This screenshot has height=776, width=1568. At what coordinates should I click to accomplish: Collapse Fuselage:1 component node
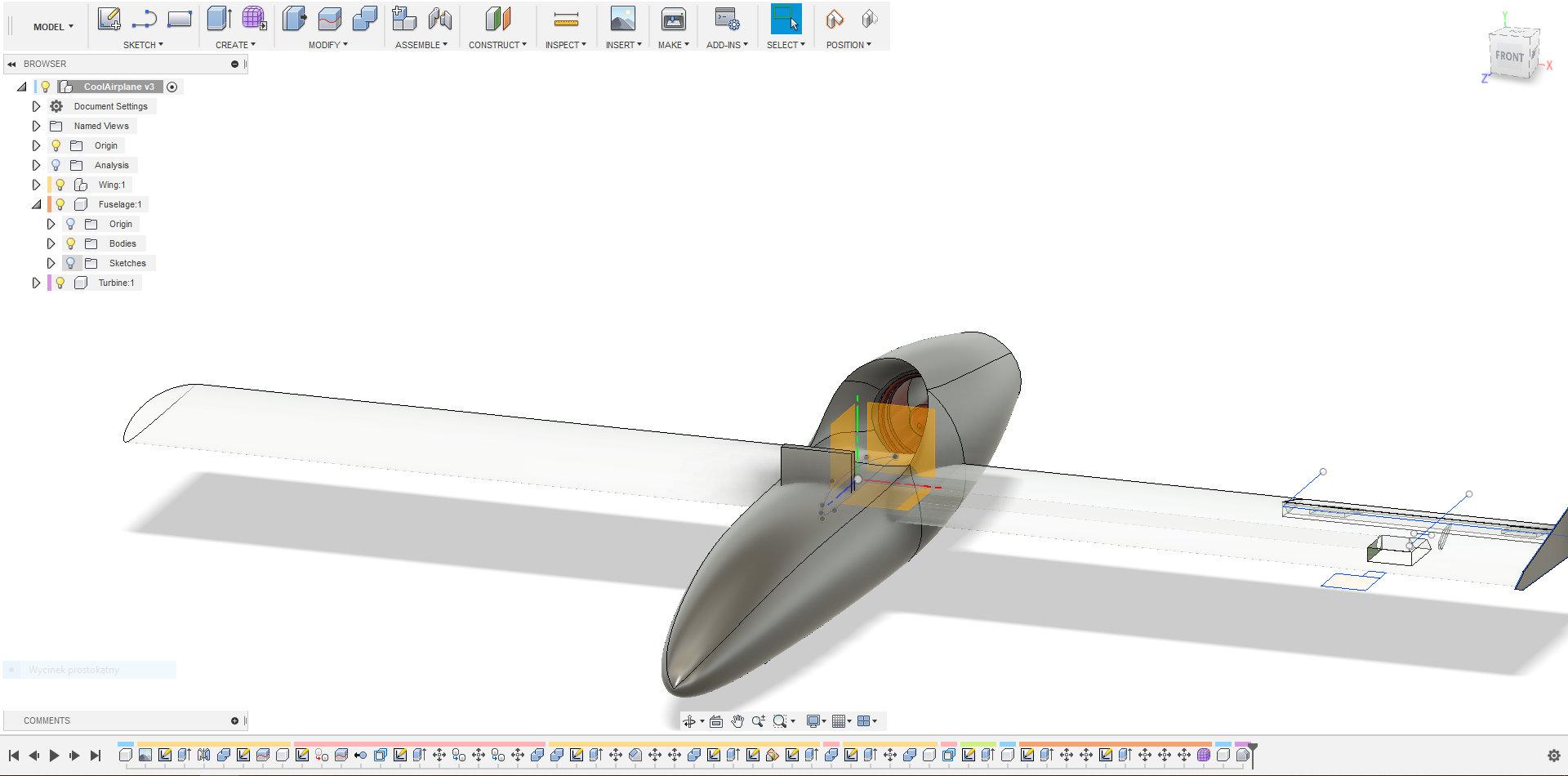click(x=36, y=204)
